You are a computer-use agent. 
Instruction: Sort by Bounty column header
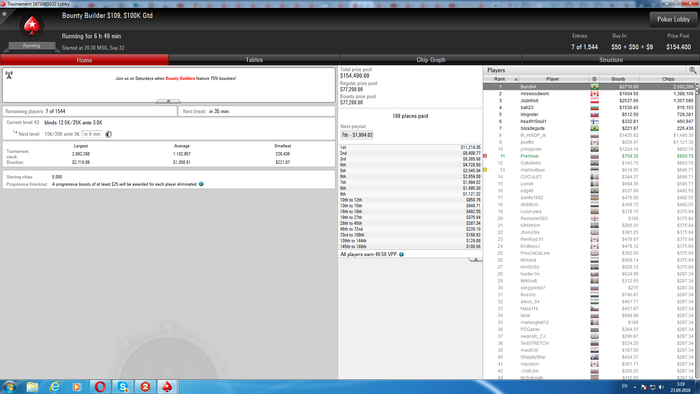coord(618,79)
